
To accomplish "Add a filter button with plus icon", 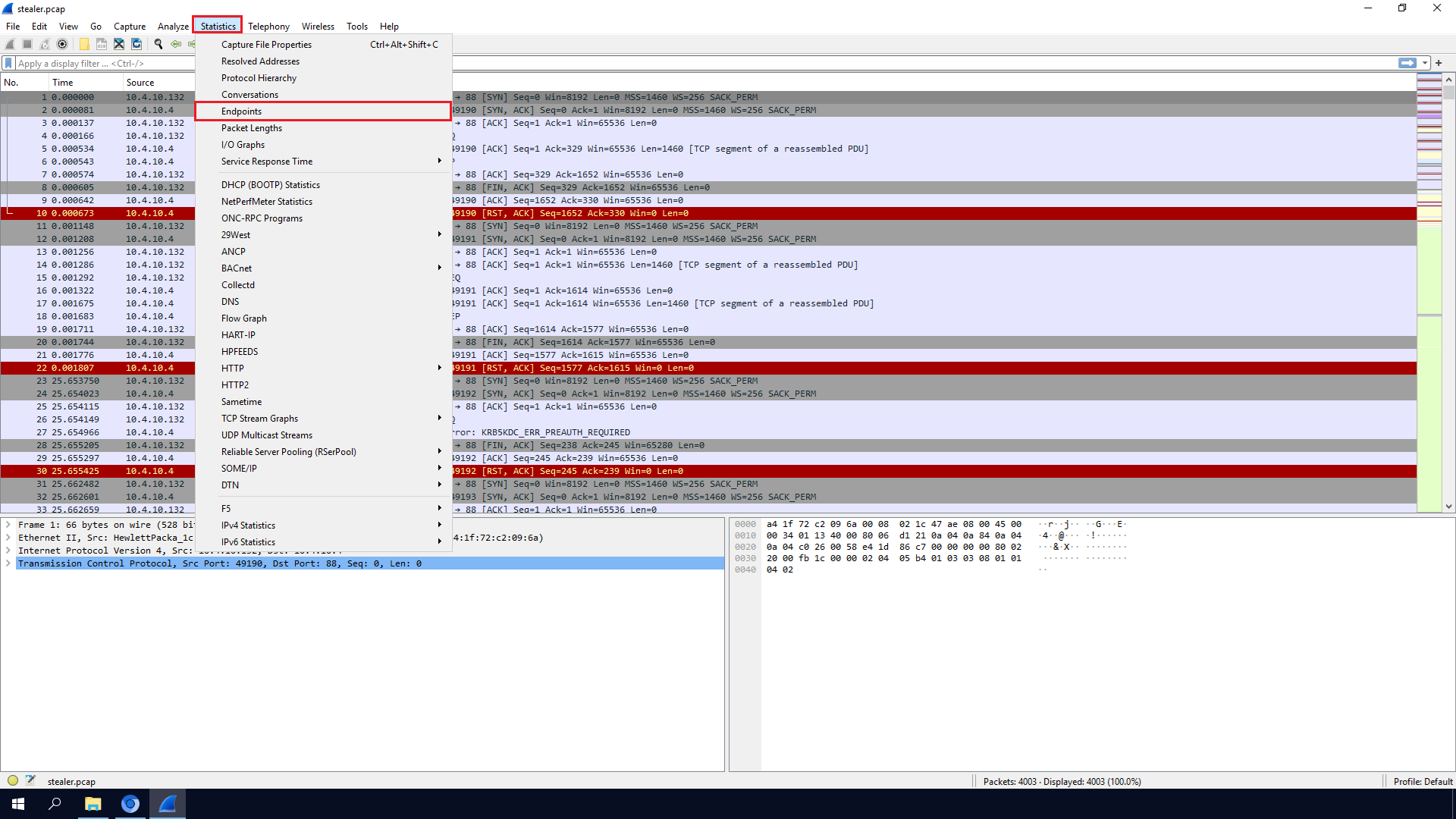I will point(1439,63).
